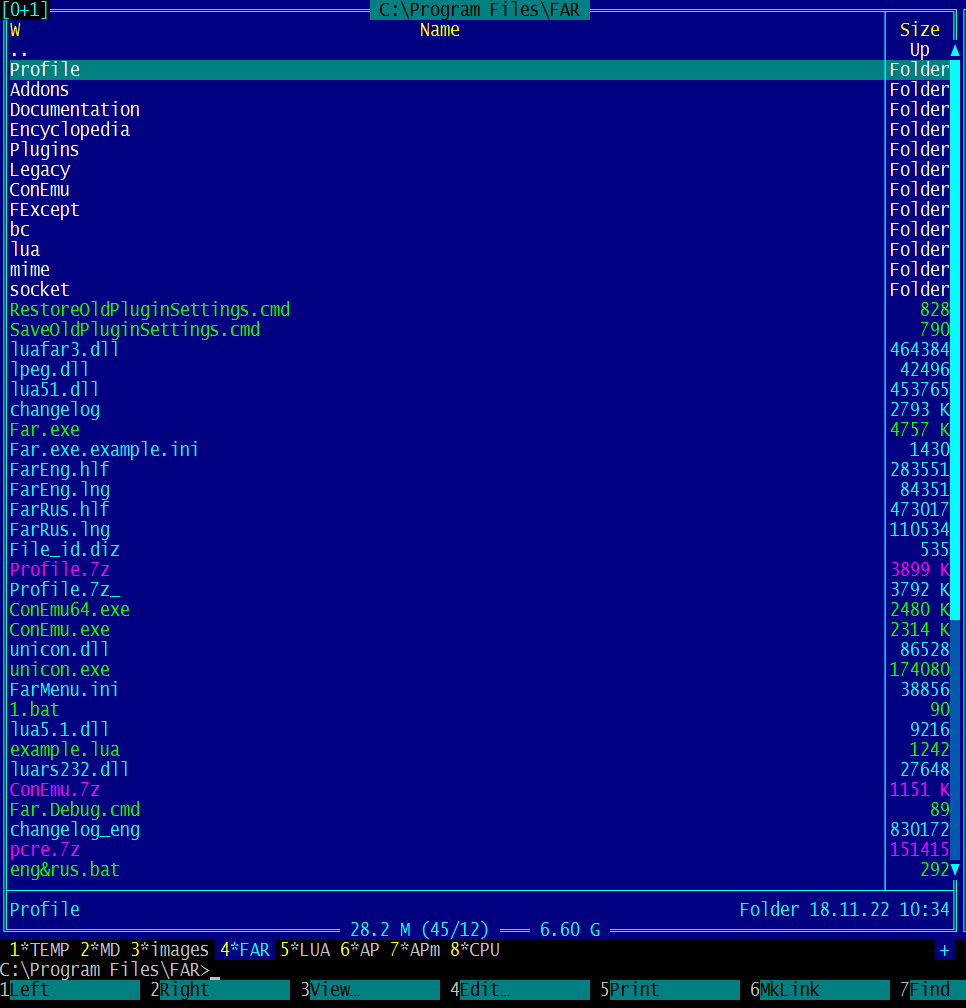Switch to the 5*LUA folder shortcut
The image size is (966, 1008).
point(305,950)
